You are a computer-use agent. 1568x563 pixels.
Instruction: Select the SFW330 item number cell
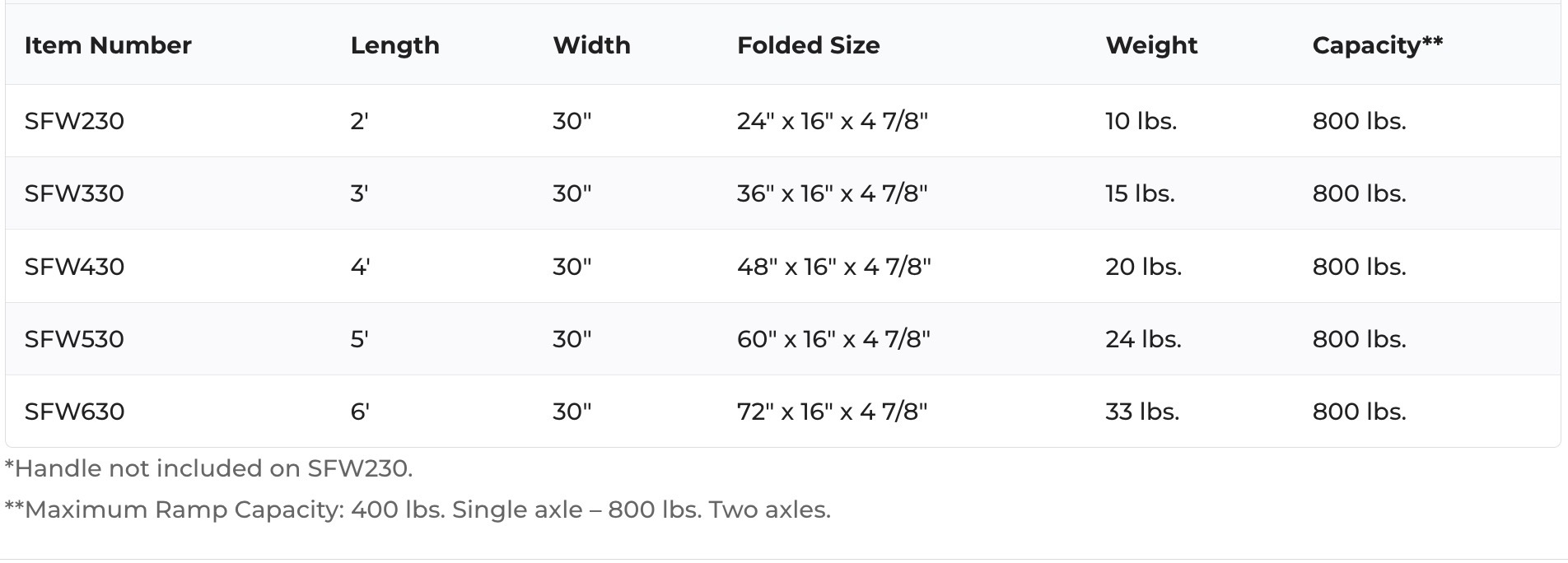74,193
